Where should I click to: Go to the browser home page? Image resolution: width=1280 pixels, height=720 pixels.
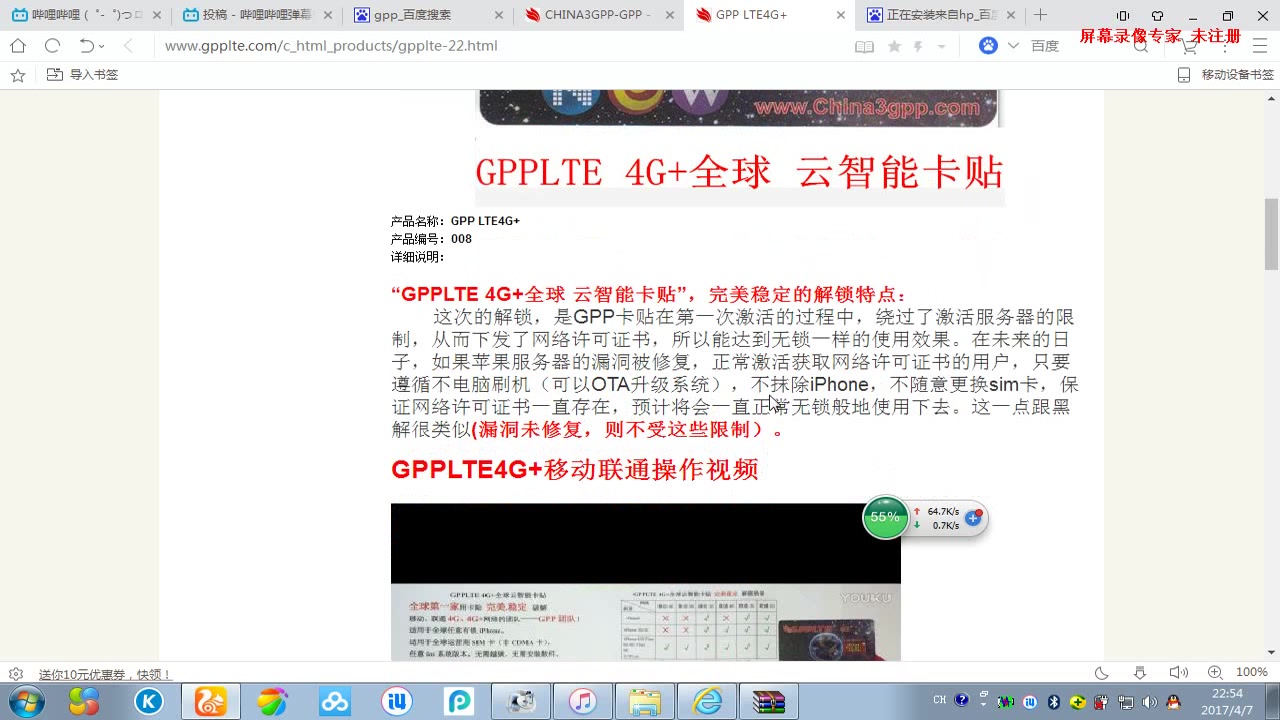coord(18,46)
